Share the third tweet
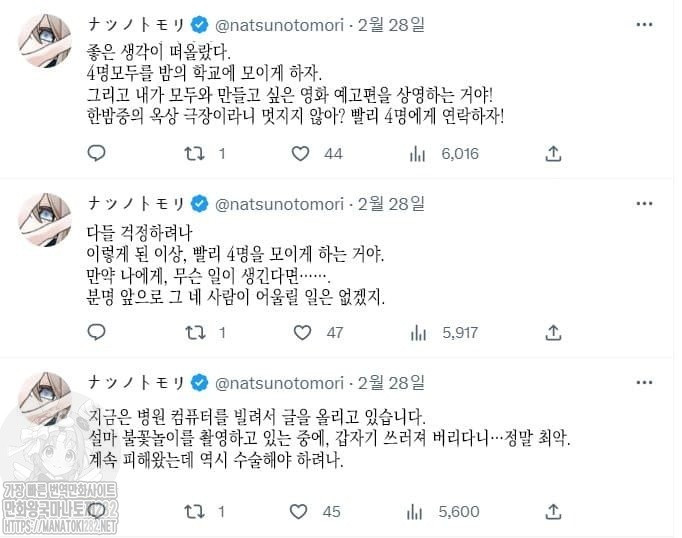Viewport: 682px width, 538px height. [552, 510]
